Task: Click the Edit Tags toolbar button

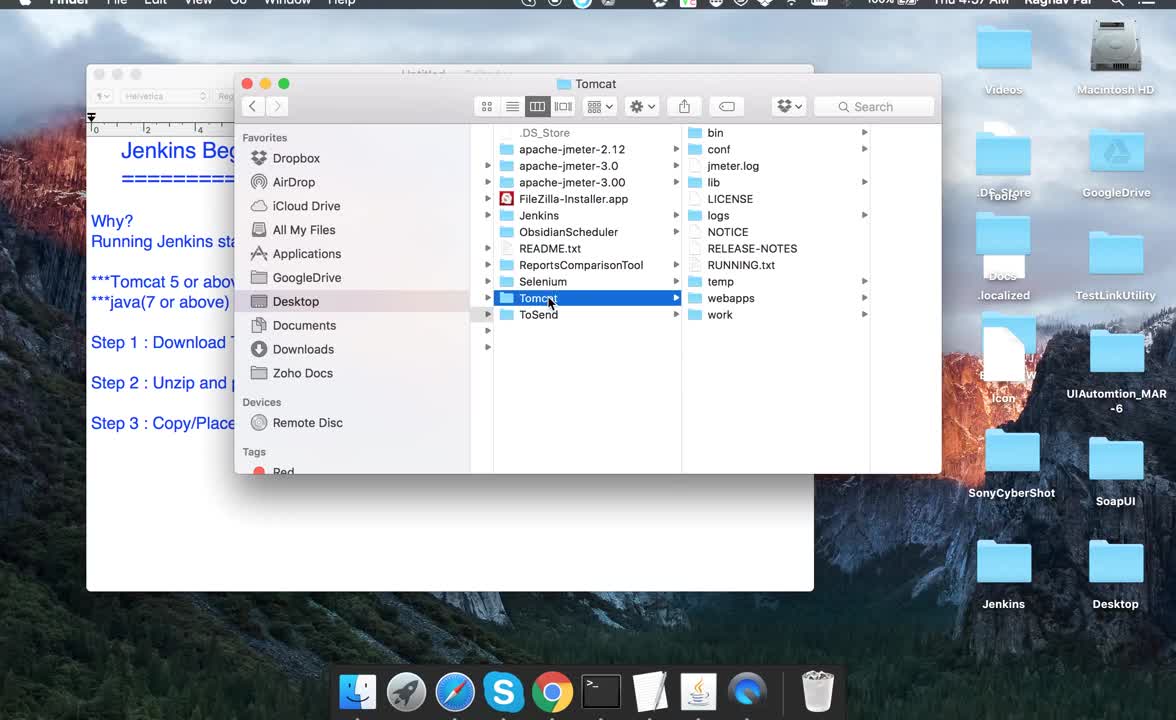Action: pyautogui.click(x=727, y=106)
